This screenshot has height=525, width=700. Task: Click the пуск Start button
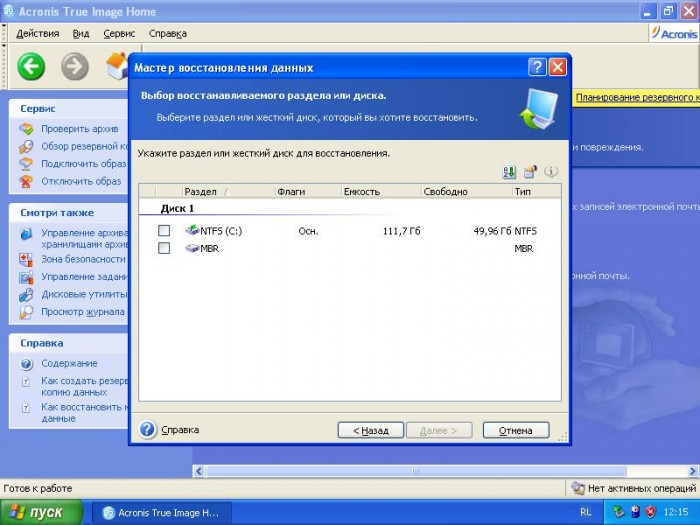point(42,512)
